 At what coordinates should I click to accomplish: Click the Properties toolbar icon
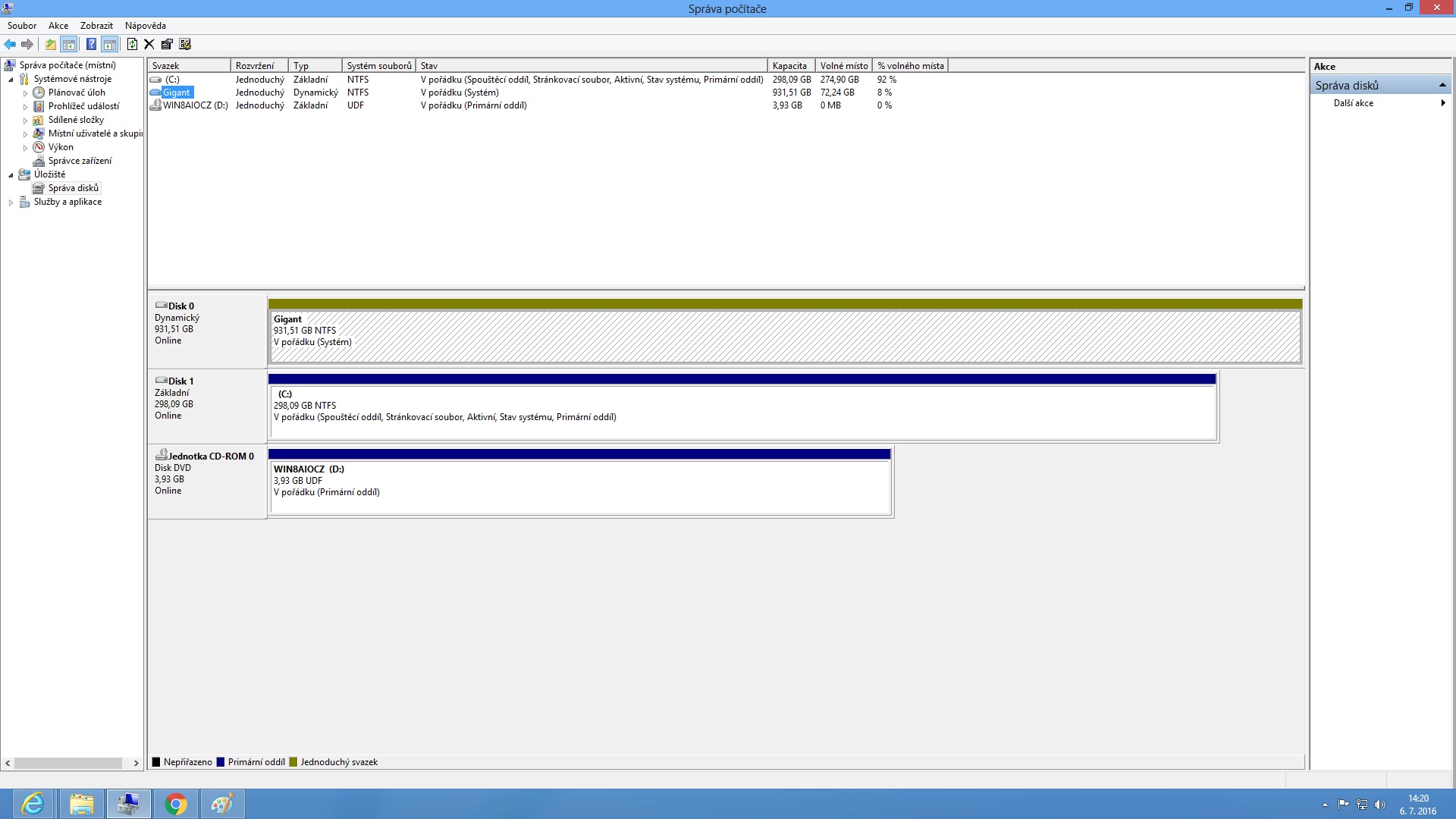point(167,44)
